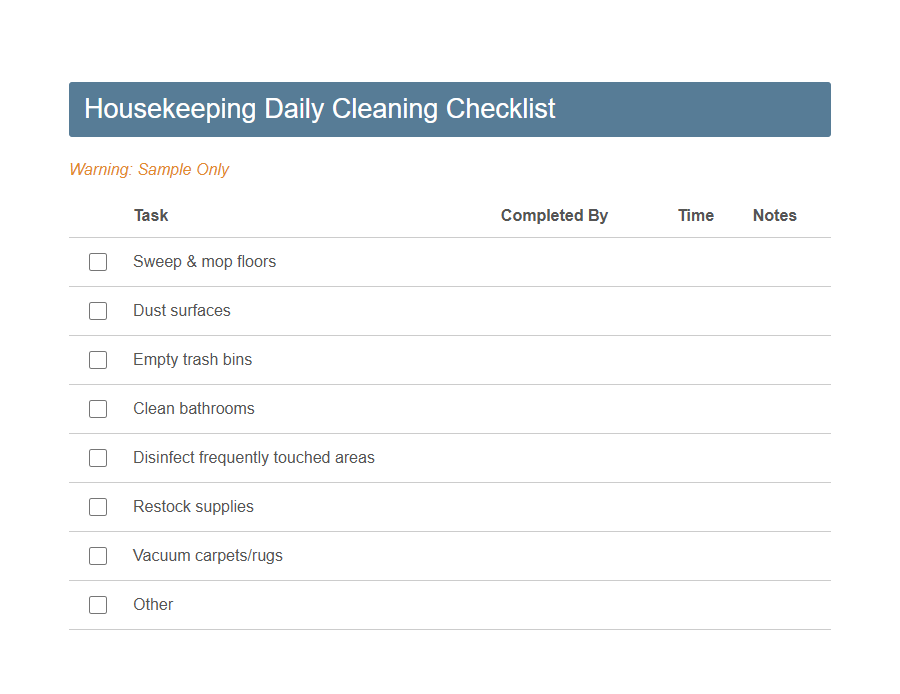
Task: Click the Notes cell for Clean bathrooms
Action: tap(774, 408)
